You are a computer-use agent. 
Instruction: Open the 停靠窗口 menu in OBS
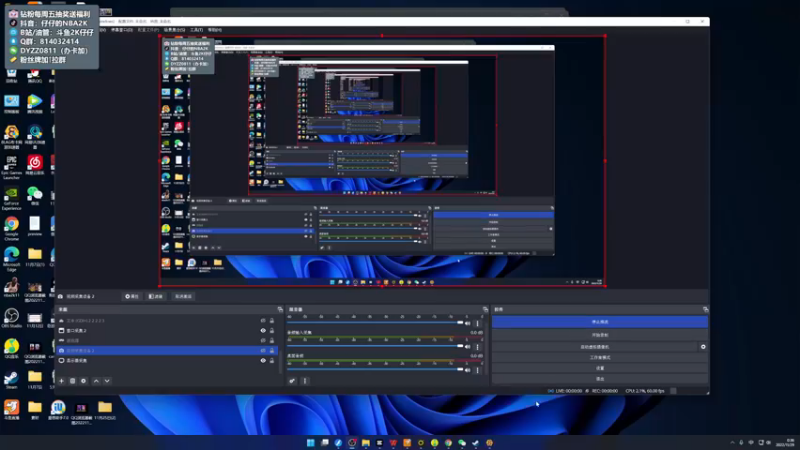point(121,30)
